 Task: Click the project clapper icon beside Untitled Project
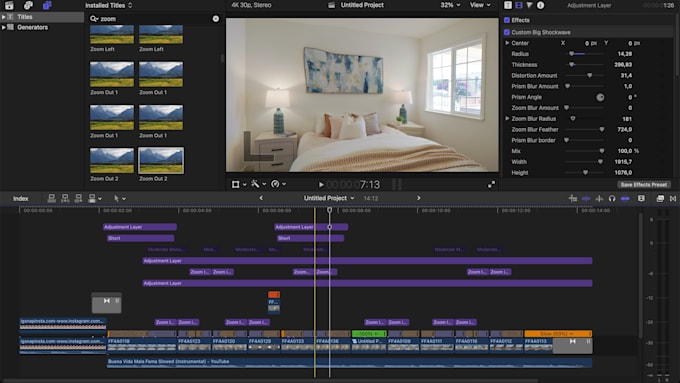tap(331, 5)
